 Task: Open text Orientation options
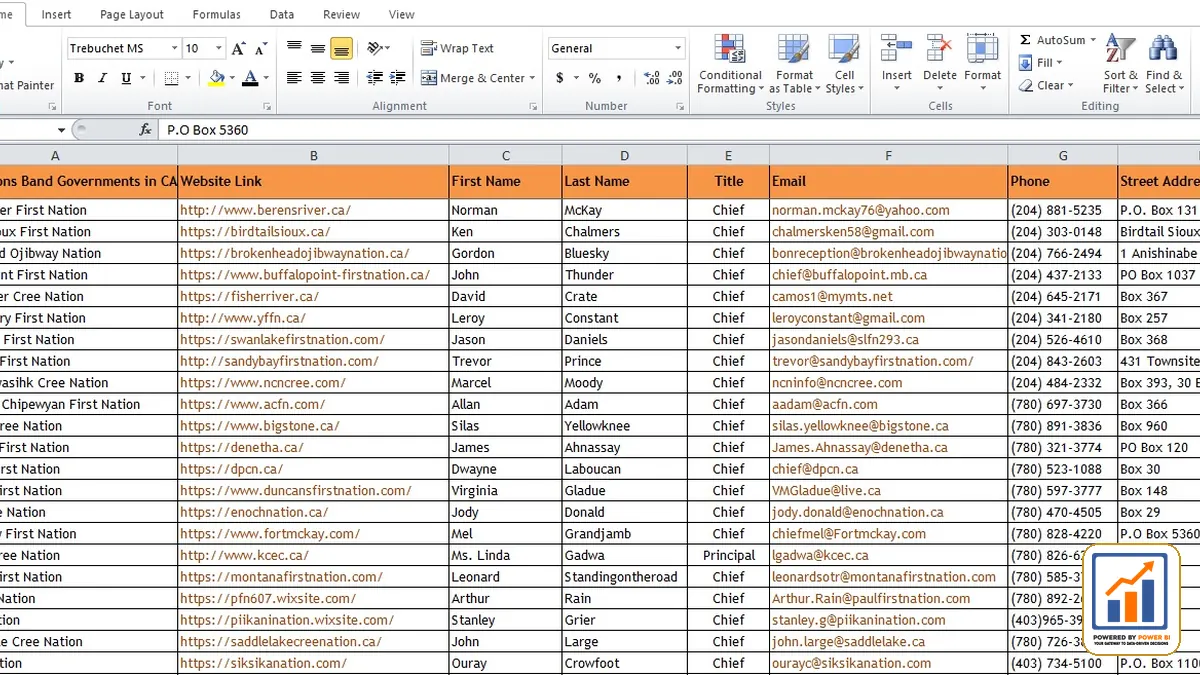pyautogui.click(x=377, y=48)
